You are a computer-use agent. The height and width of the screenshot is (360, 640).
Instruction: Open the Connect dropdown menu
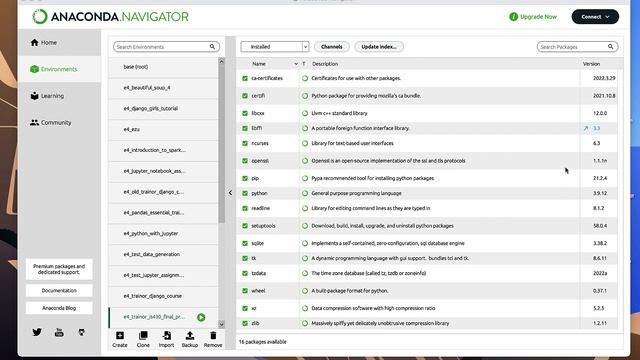(595, 17)
